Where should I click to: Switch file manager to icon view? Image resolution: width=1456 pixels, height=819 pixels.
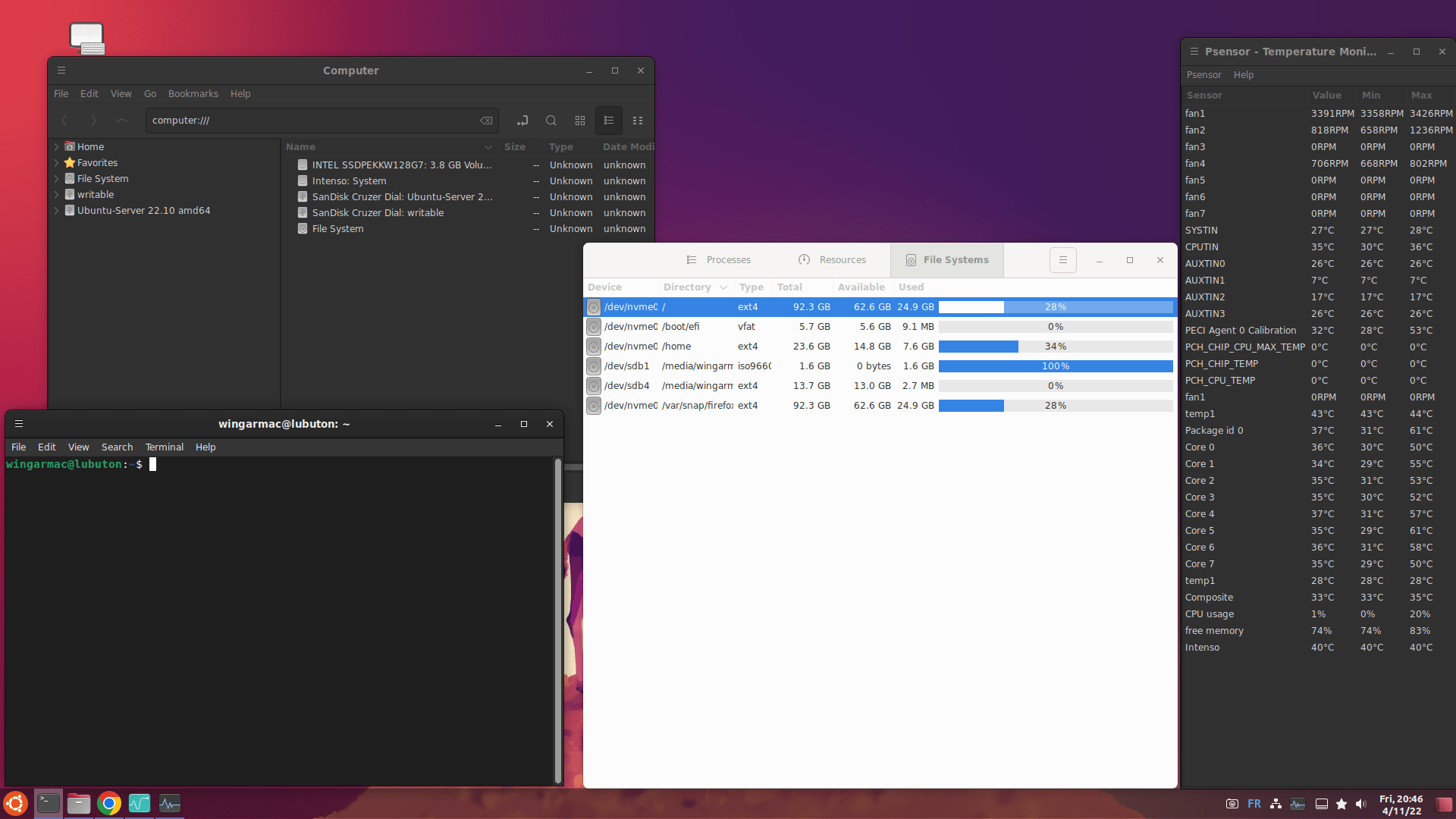pyautogui.click(x=580, y=121)
